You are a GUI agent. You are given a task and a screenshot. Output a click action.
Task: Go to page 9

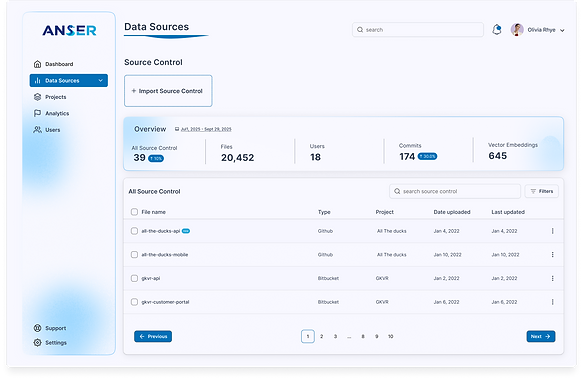click(377, 336)
